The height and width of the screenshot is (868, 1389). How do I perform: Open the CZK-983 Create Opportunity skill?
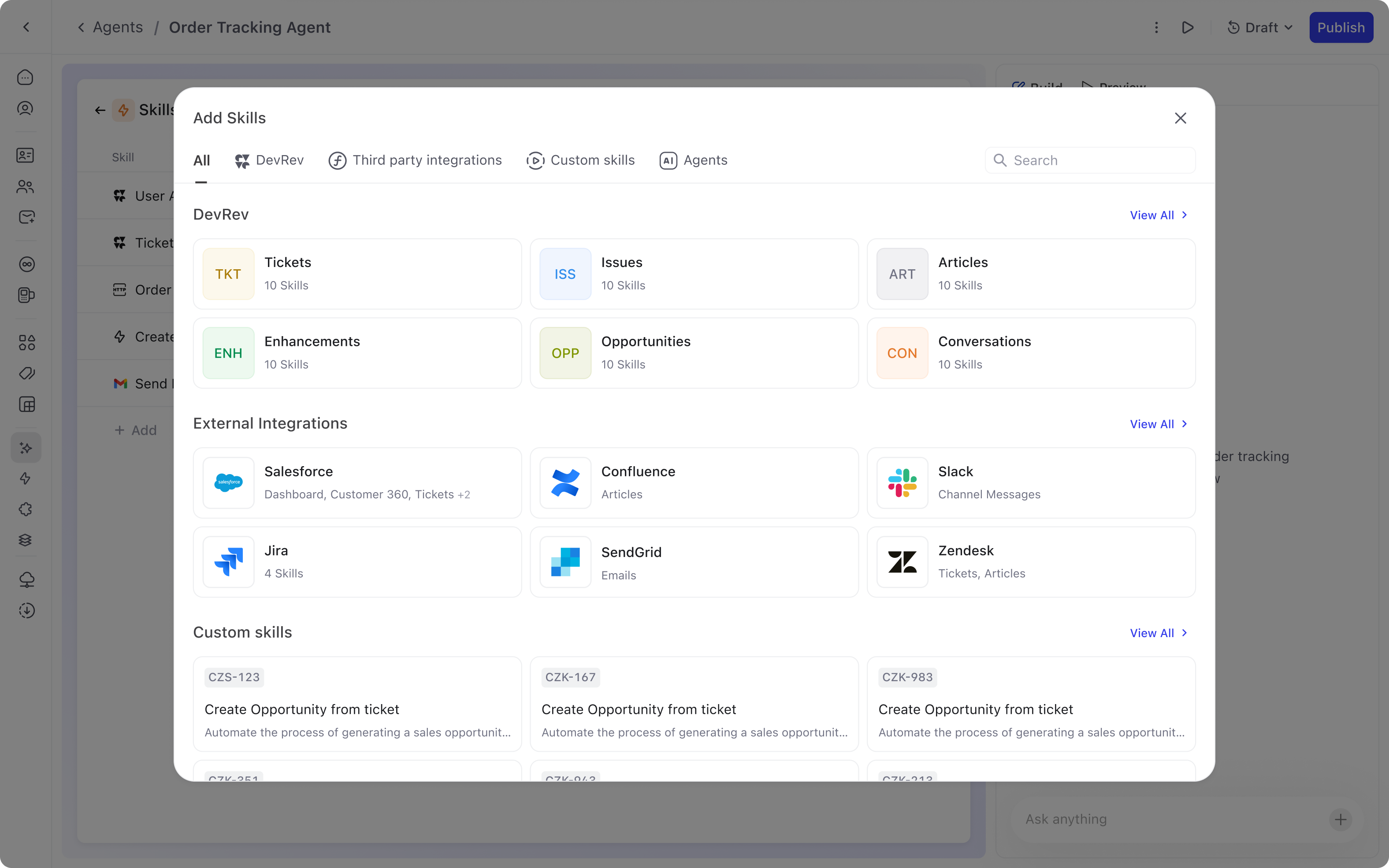(x=1032, y=705)
